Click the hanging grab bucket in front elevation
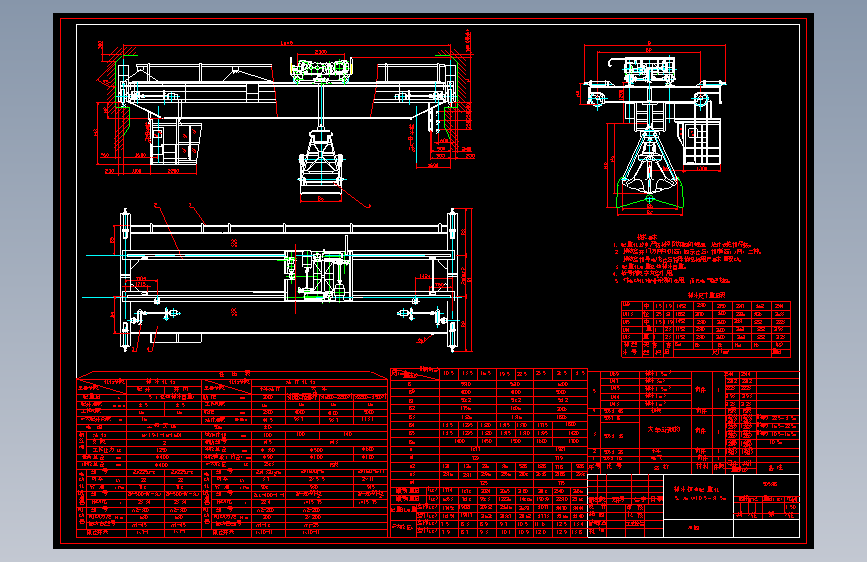 pos(321,162)
